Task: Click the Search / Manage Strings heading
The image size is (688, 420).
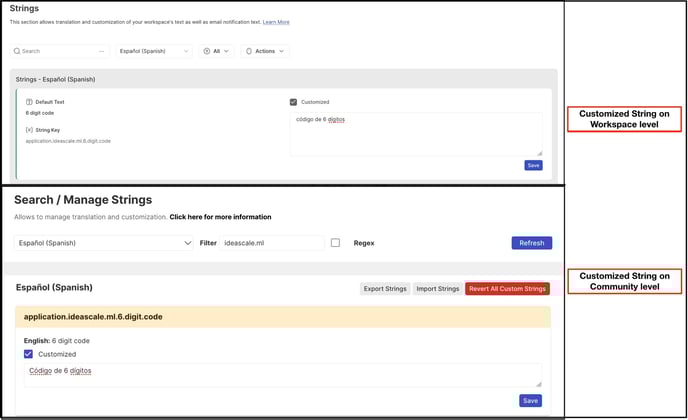Action: pyautogui.click(x=83, y=200)
